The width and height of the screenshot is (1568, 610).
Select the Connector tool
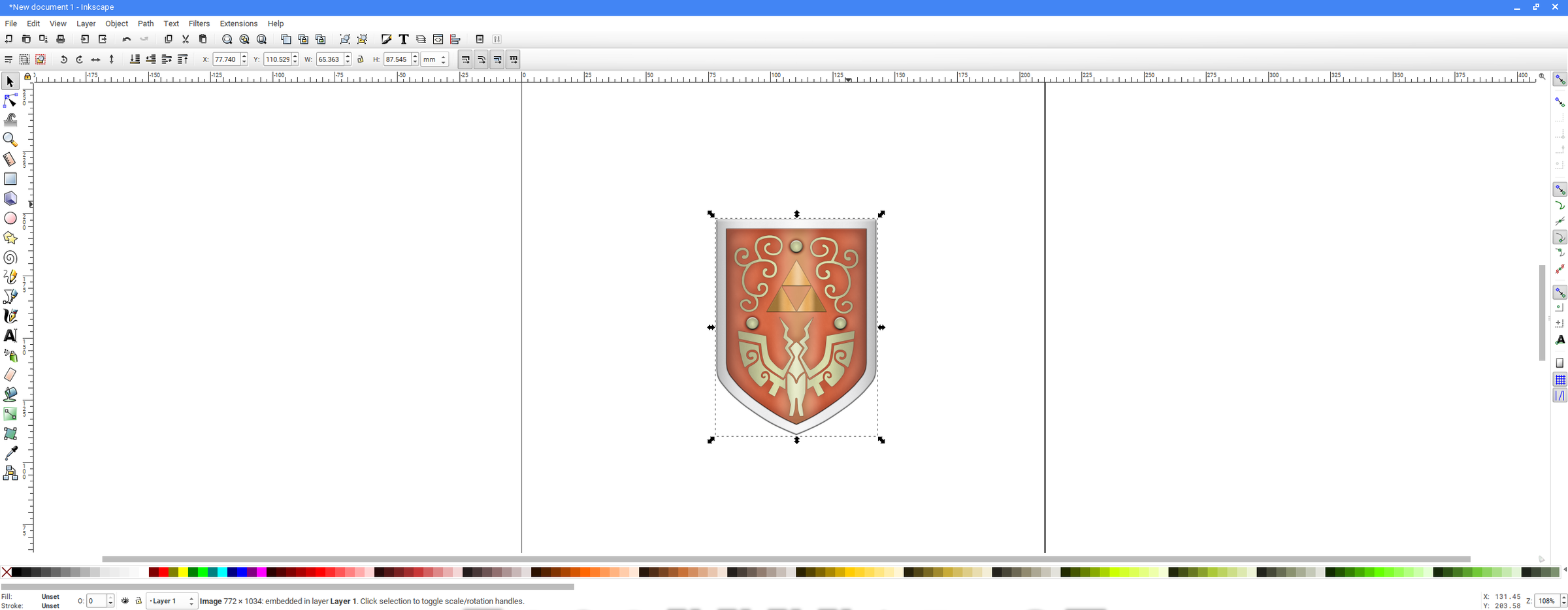point(10,473)
